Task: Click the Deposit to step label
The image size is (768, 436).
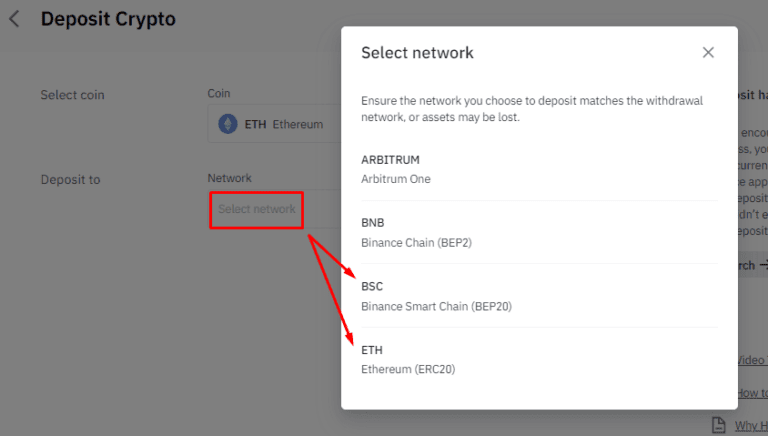Action: (71, 179)
